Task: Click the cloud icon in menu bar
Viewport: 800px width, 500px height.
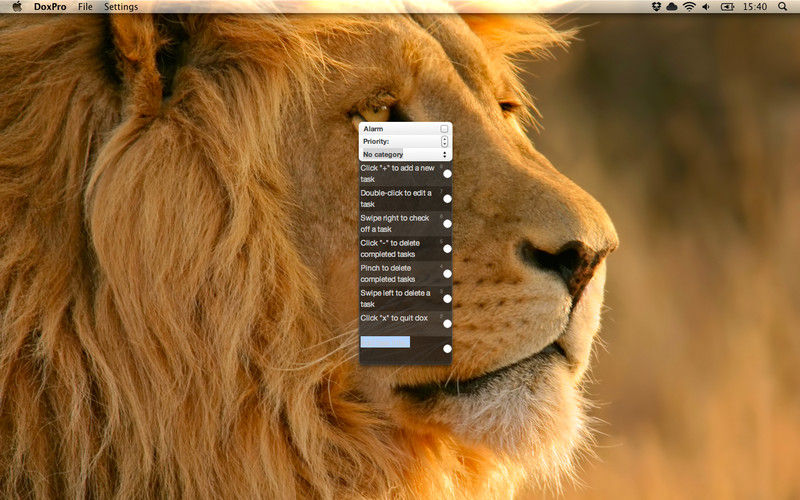Action: coord(672,7)
